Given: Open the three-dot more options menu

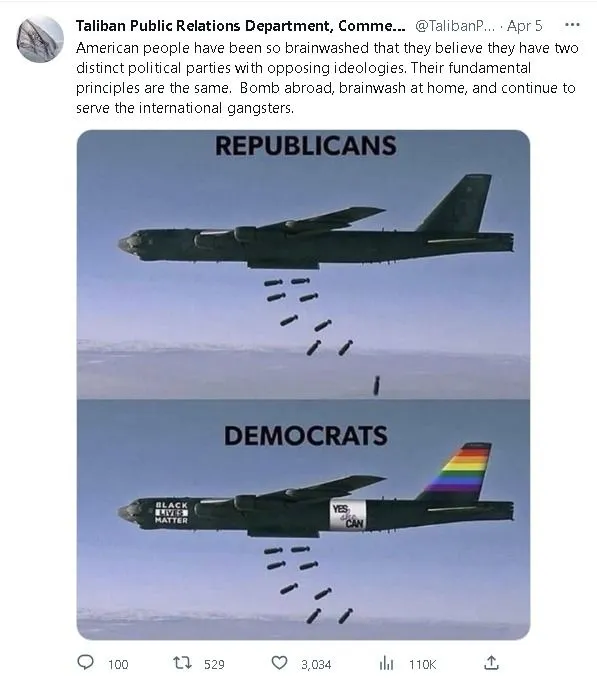Looking at the screenshot, I should pyautogui.click(x=572, y=25).
